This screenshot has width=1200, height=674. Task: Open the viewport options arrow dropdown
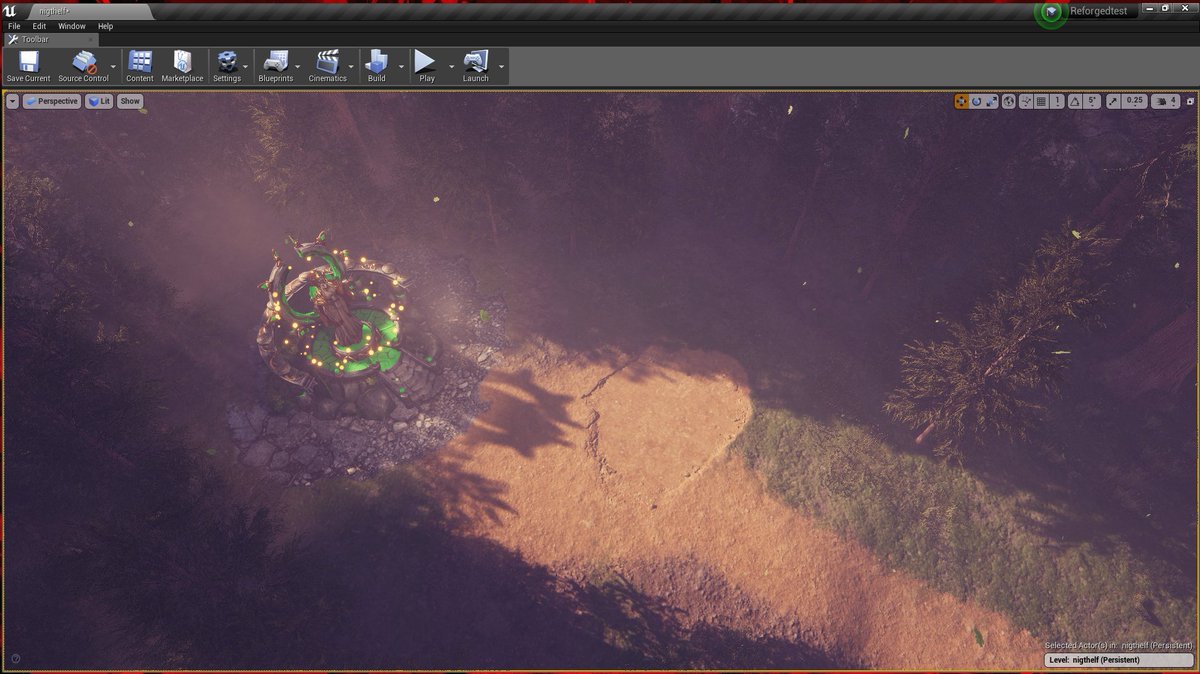(12, 101)
